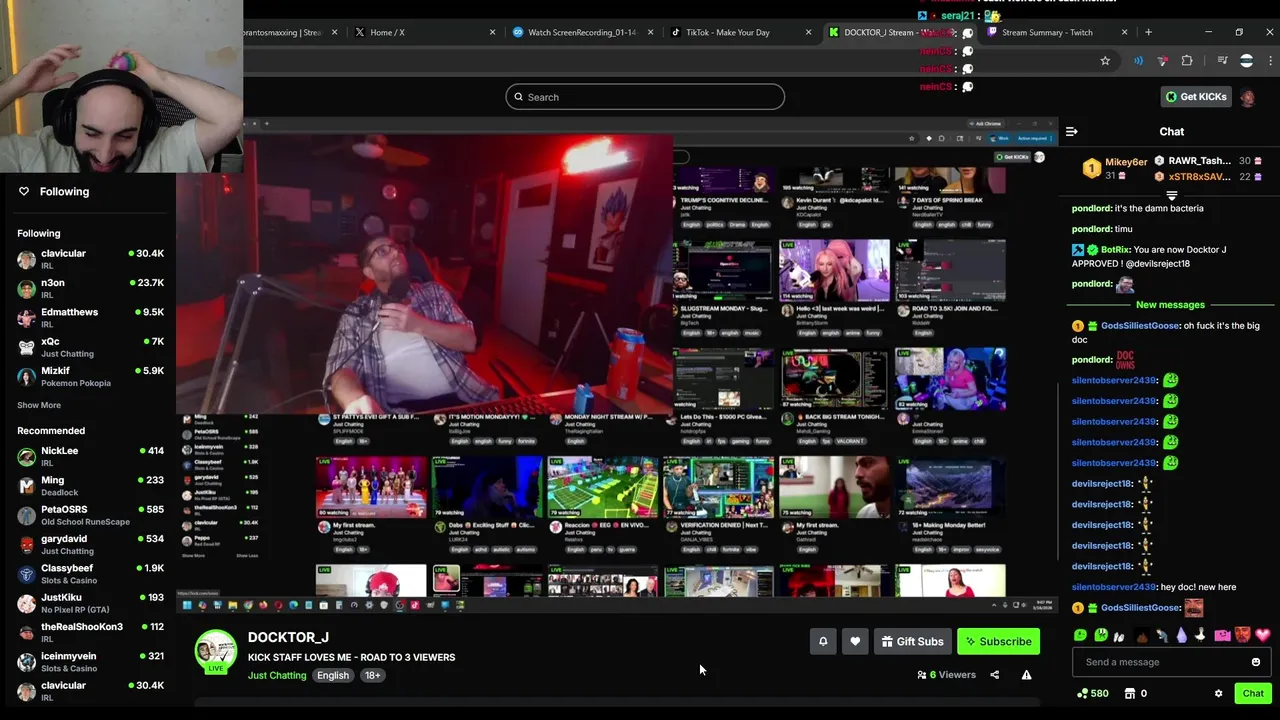
Task: Open n3on channel from sidebar
Action: click(90, 288)
